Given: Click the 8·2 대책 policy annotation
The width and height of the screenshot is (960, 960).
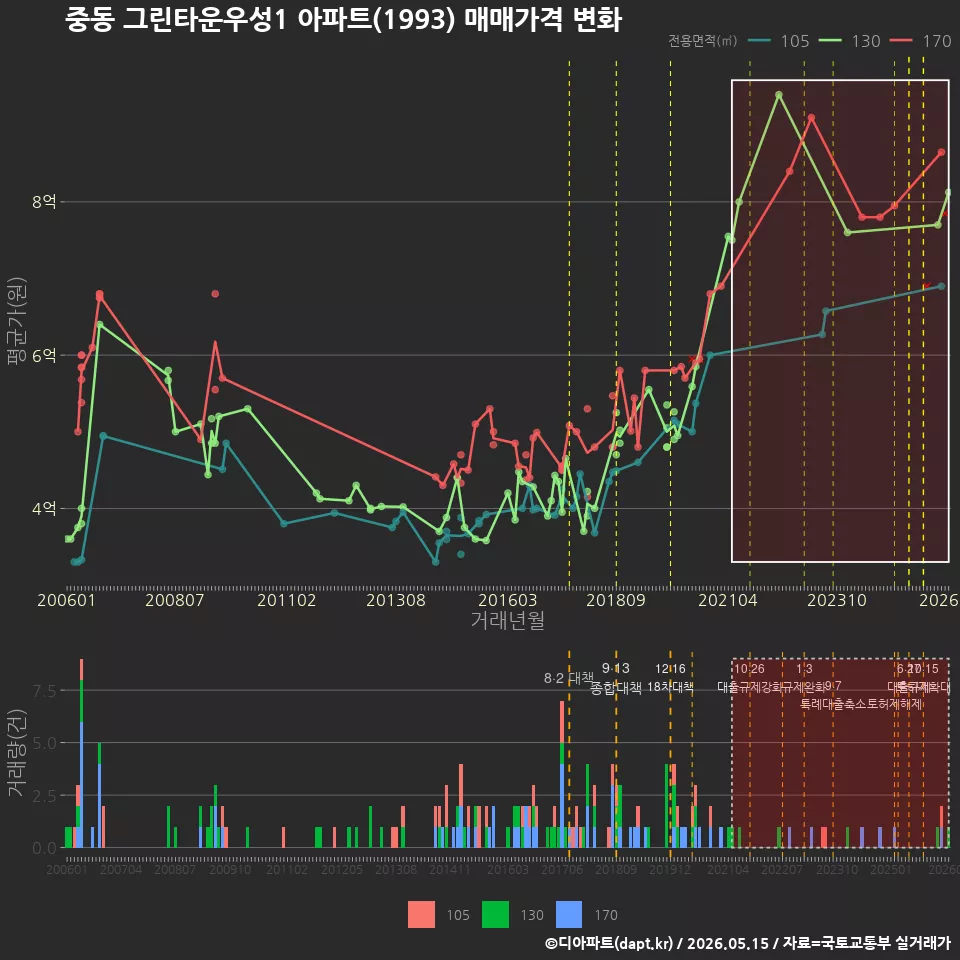Looking at the screenshot, I should coord(569,678).
